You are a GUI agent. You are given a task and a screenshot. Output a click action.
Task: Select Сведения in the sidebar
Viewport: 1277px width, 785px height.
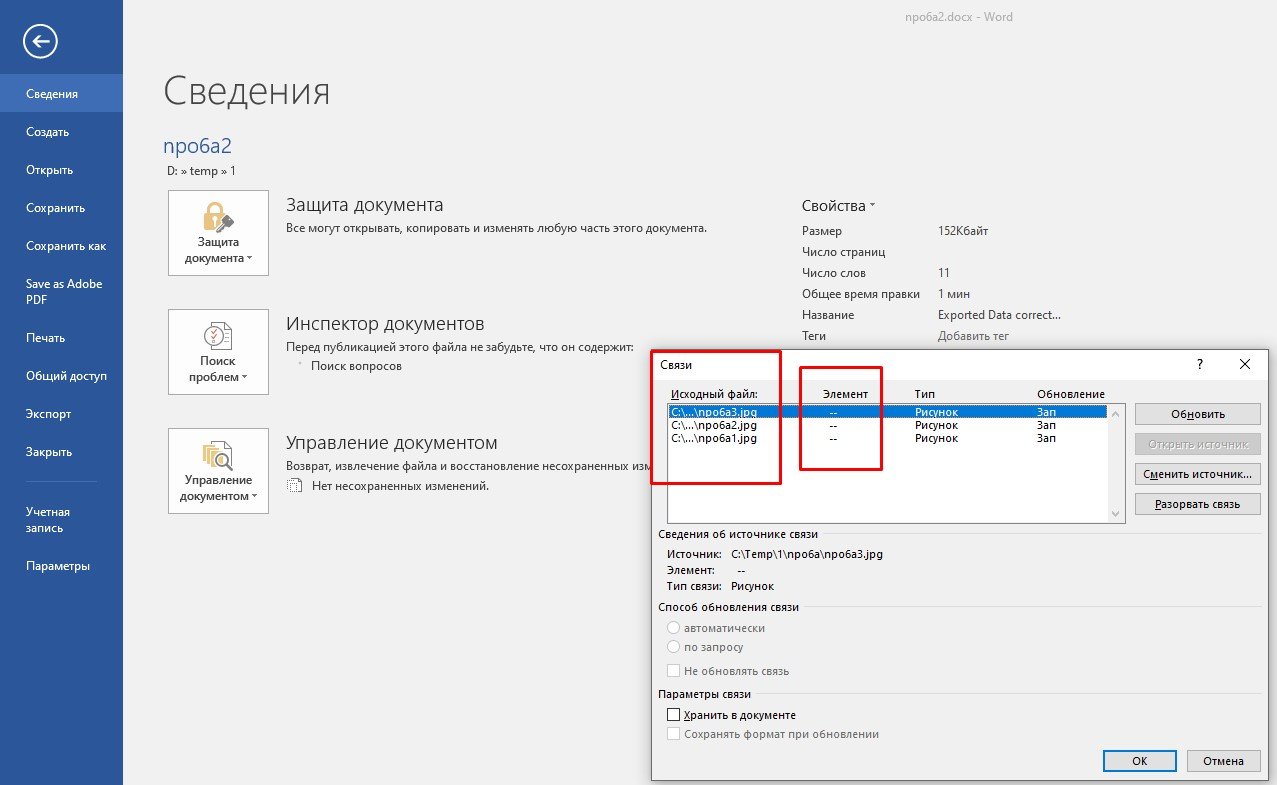(61, 94)
